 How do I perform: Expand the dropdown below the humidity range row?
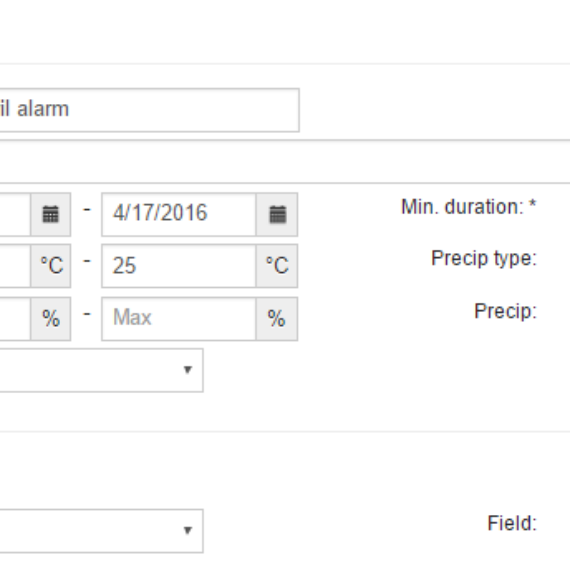pyautogui.click(x=101, y=370)
